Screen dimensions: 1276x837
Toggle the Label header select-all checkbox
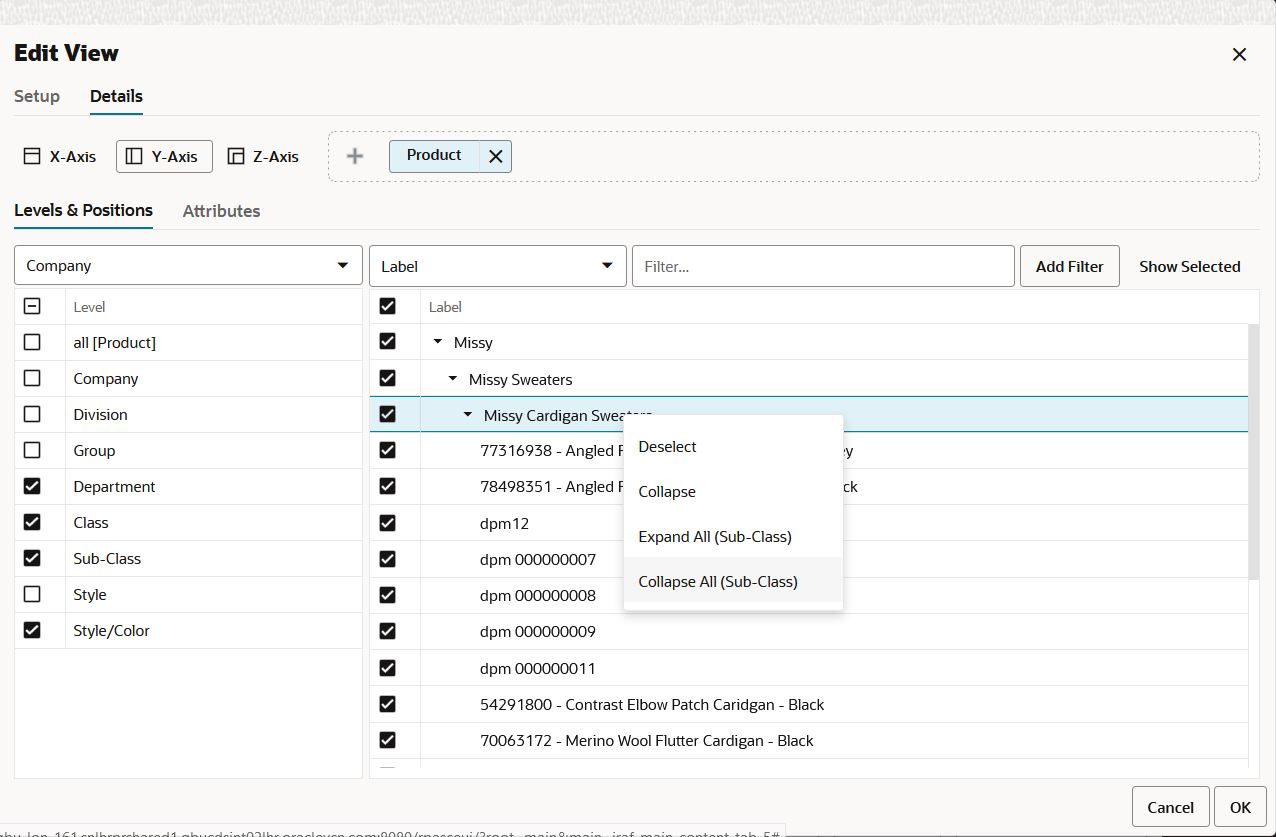click(388, 306)
